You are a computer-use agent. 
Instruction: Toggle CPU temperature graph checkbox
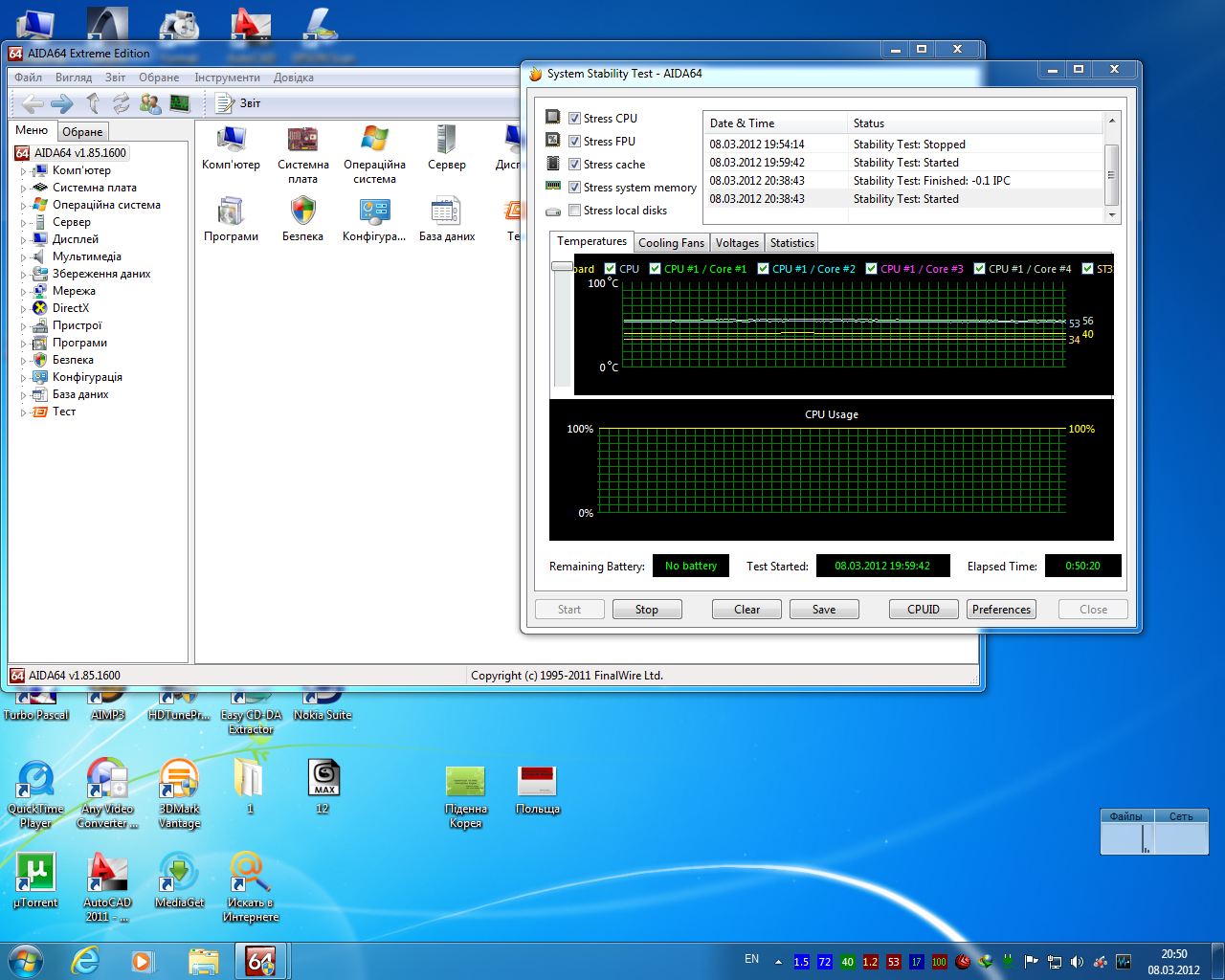[611, 269]
